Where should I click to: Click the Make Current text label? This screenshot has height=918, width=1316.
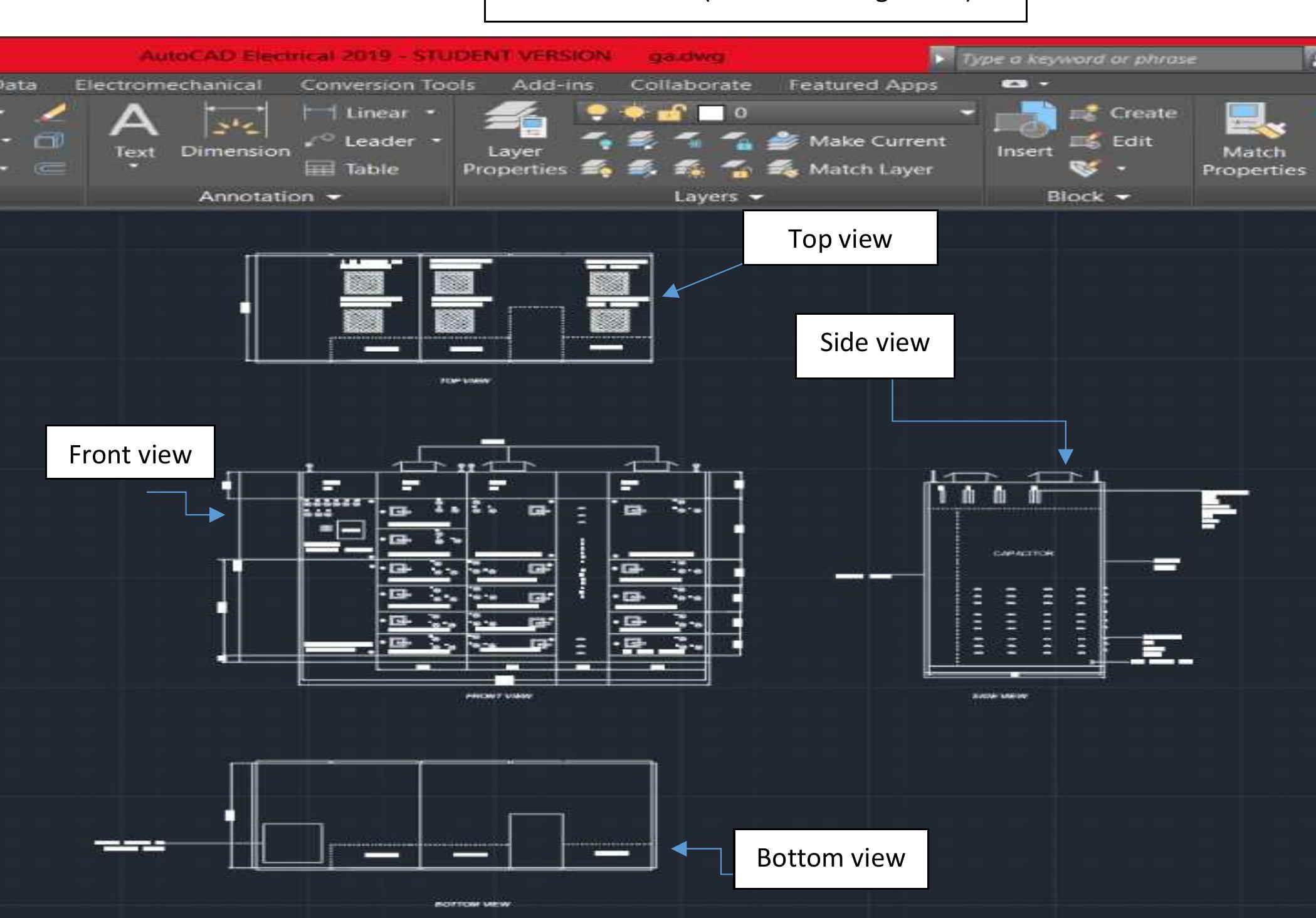(877, 141)
